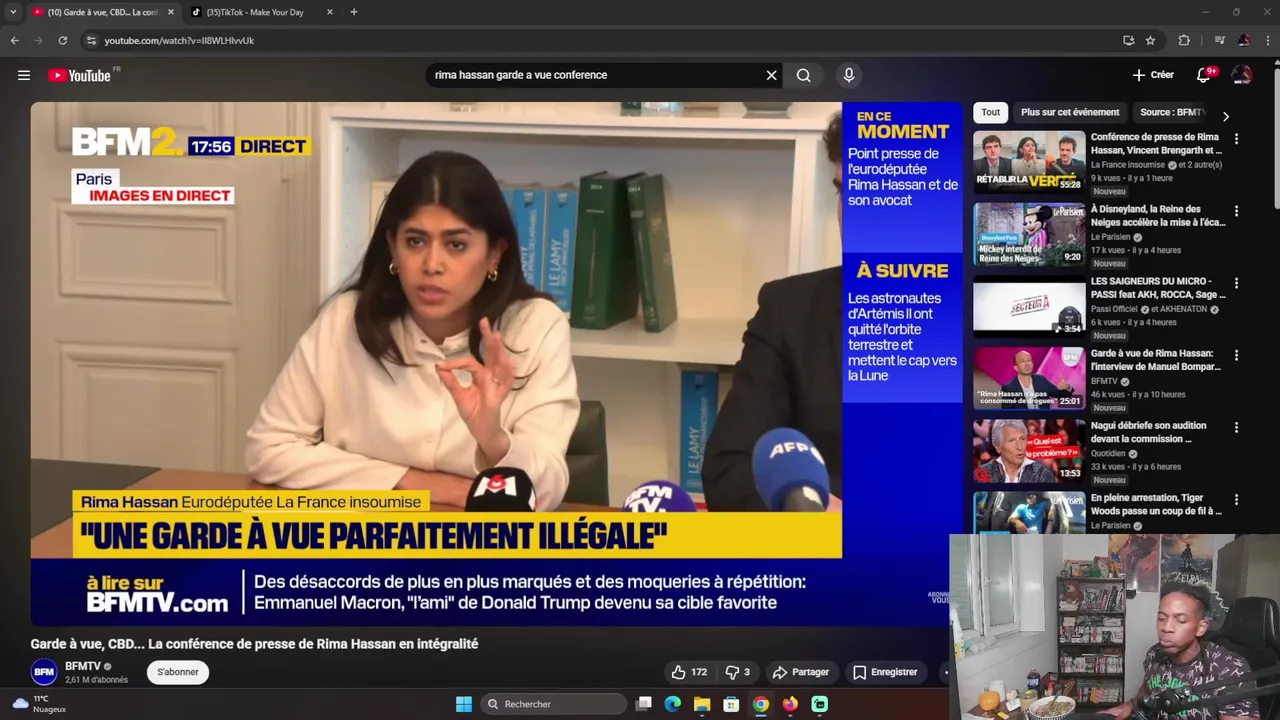Open options menu for Saigneurs du Micro video
The height and width of the screenshot is (720, 1280).
1236,283
